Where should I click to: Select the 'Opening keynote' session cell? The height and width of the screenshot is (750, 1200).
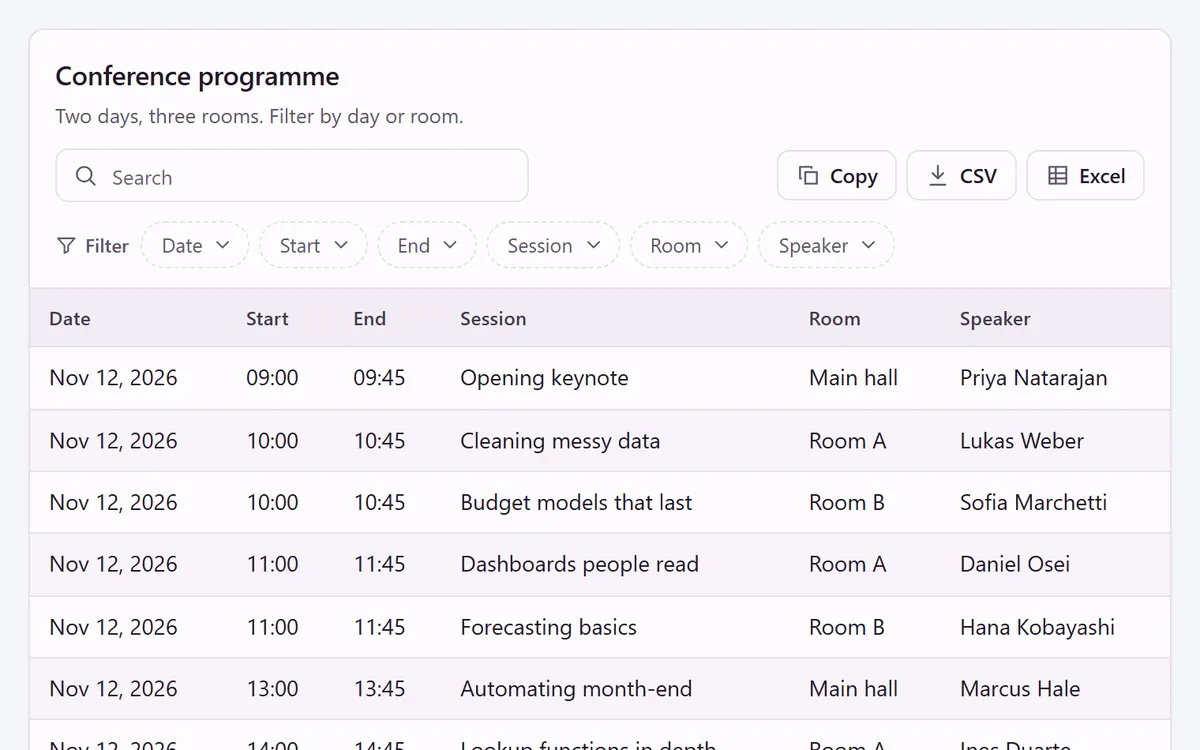[x=544, y=378]
